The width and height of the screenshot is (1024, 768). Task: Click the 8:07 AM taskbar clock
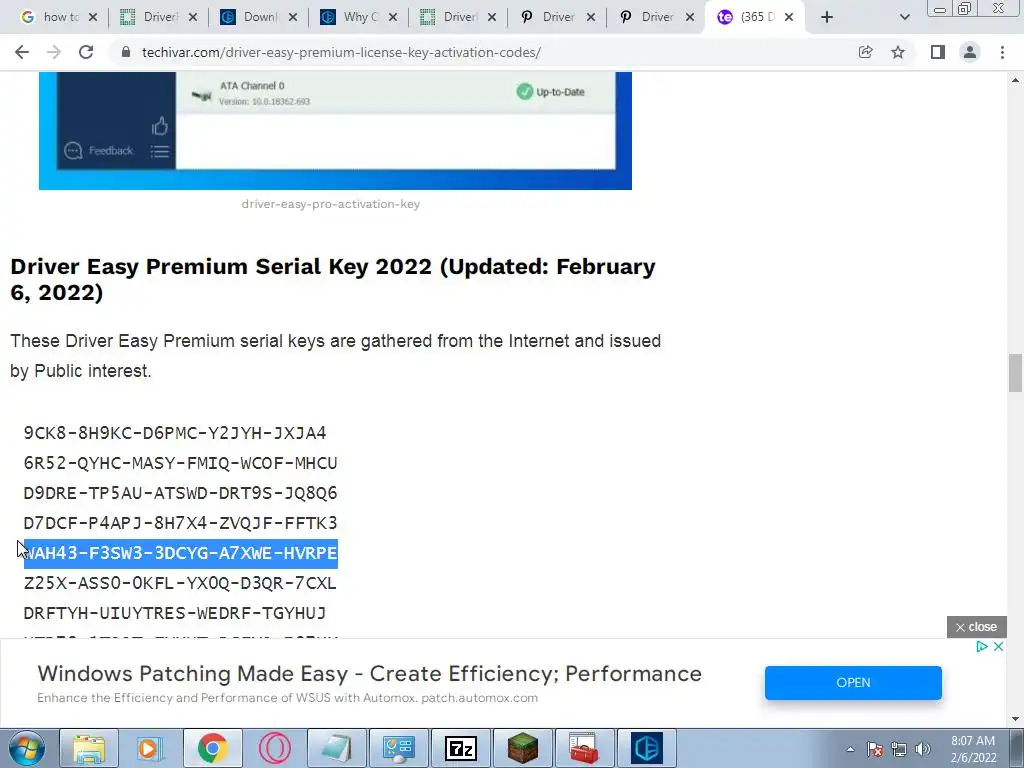pos(973,749)
